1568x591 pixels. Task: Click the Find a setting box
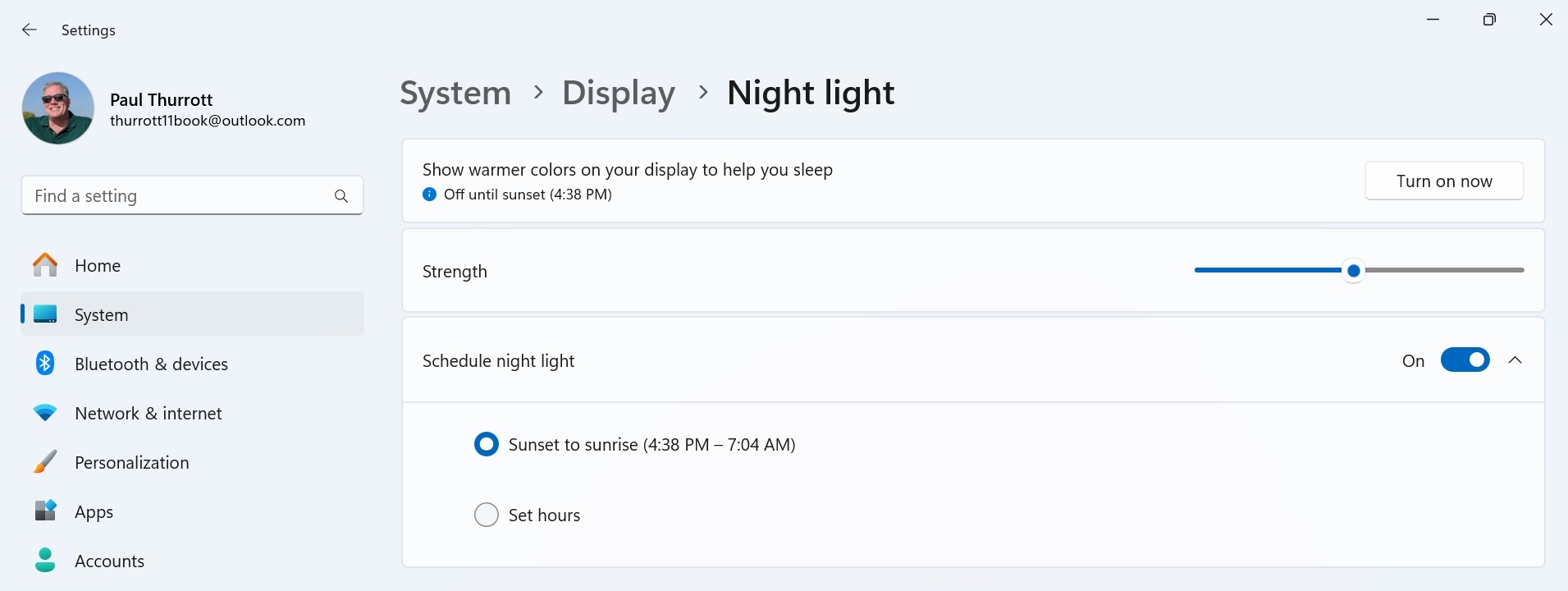pyautogui.click(x=176, y=196)
